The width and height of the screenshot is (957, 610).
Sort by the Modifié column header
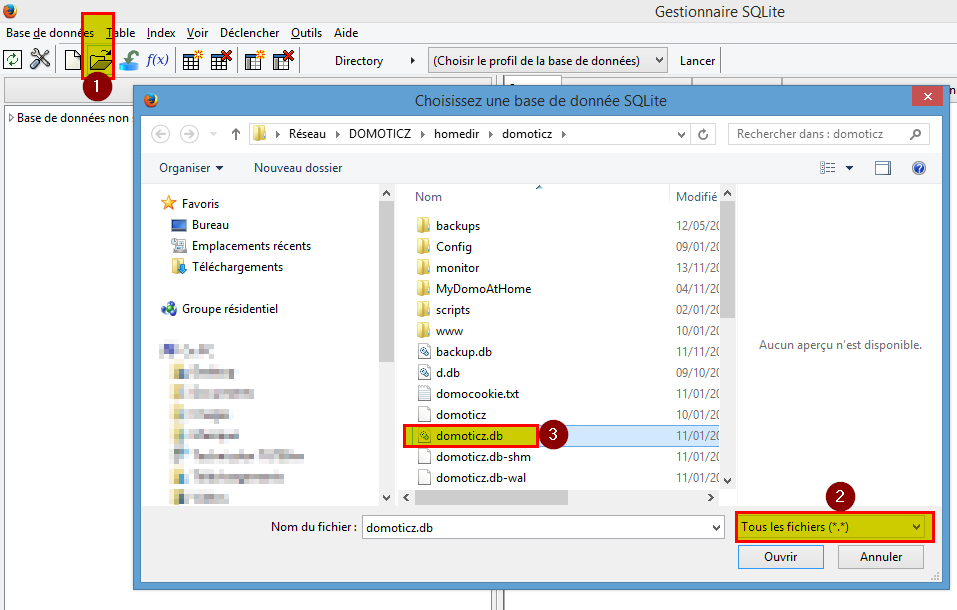coord(696,197)
